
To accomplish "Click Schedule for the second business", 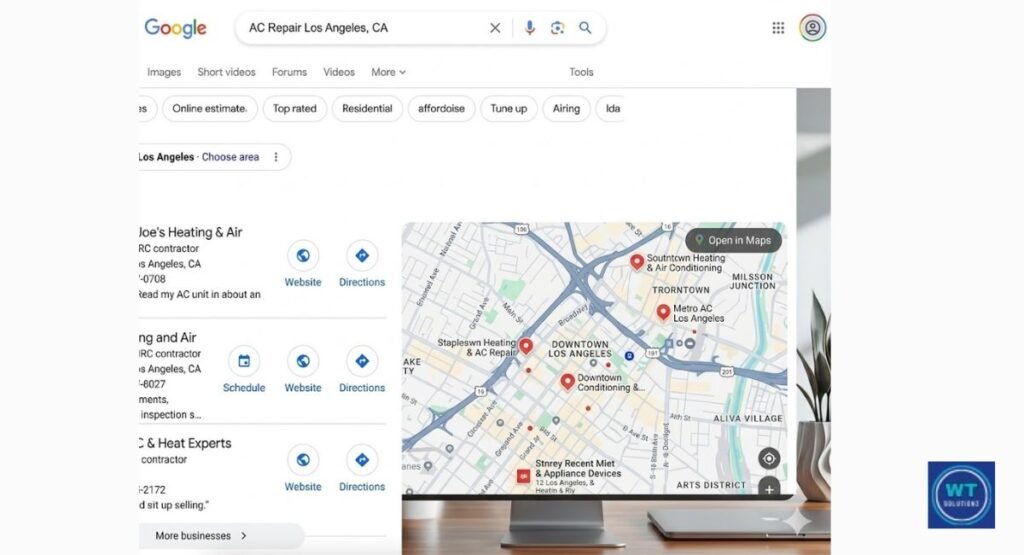I will pos(244,370).
